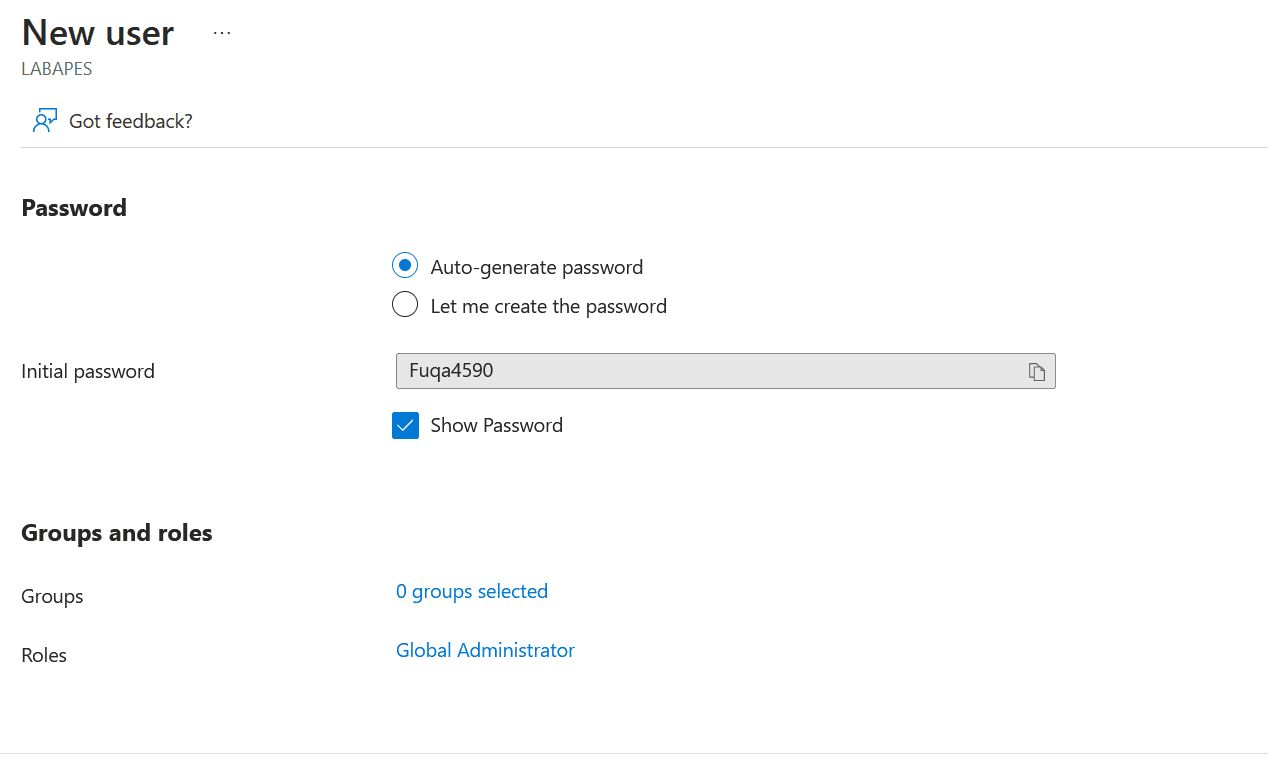Open the Global Administrator role link

click(x=485, y=650)
